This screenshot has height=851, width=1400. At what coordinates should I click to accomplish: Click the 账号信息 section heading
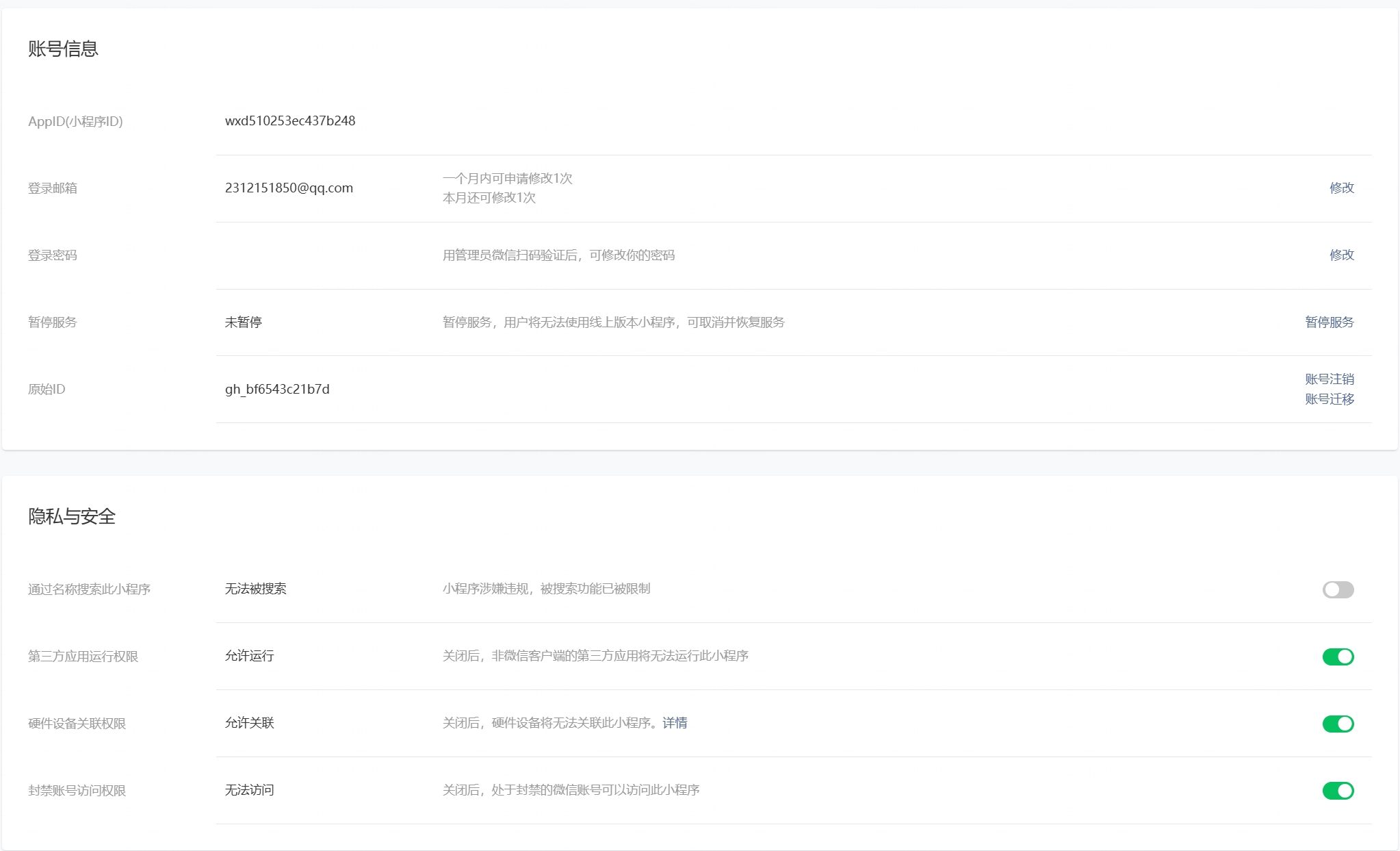pos(63,49)
